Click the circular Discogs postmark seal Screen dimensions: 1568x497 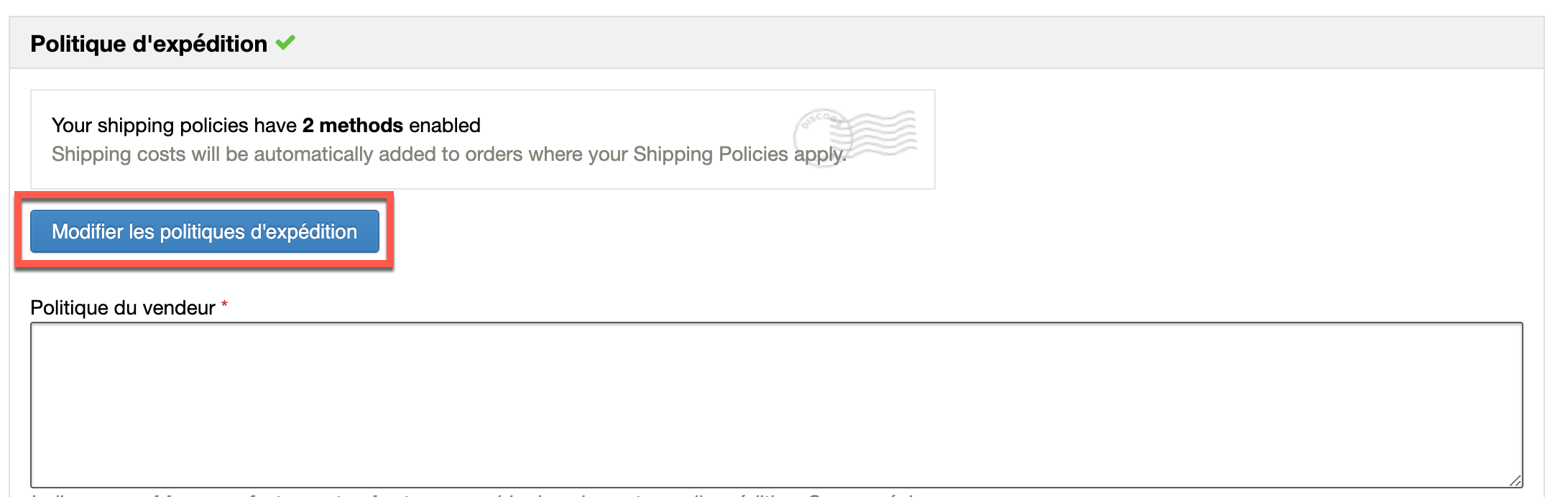point(823,136)
